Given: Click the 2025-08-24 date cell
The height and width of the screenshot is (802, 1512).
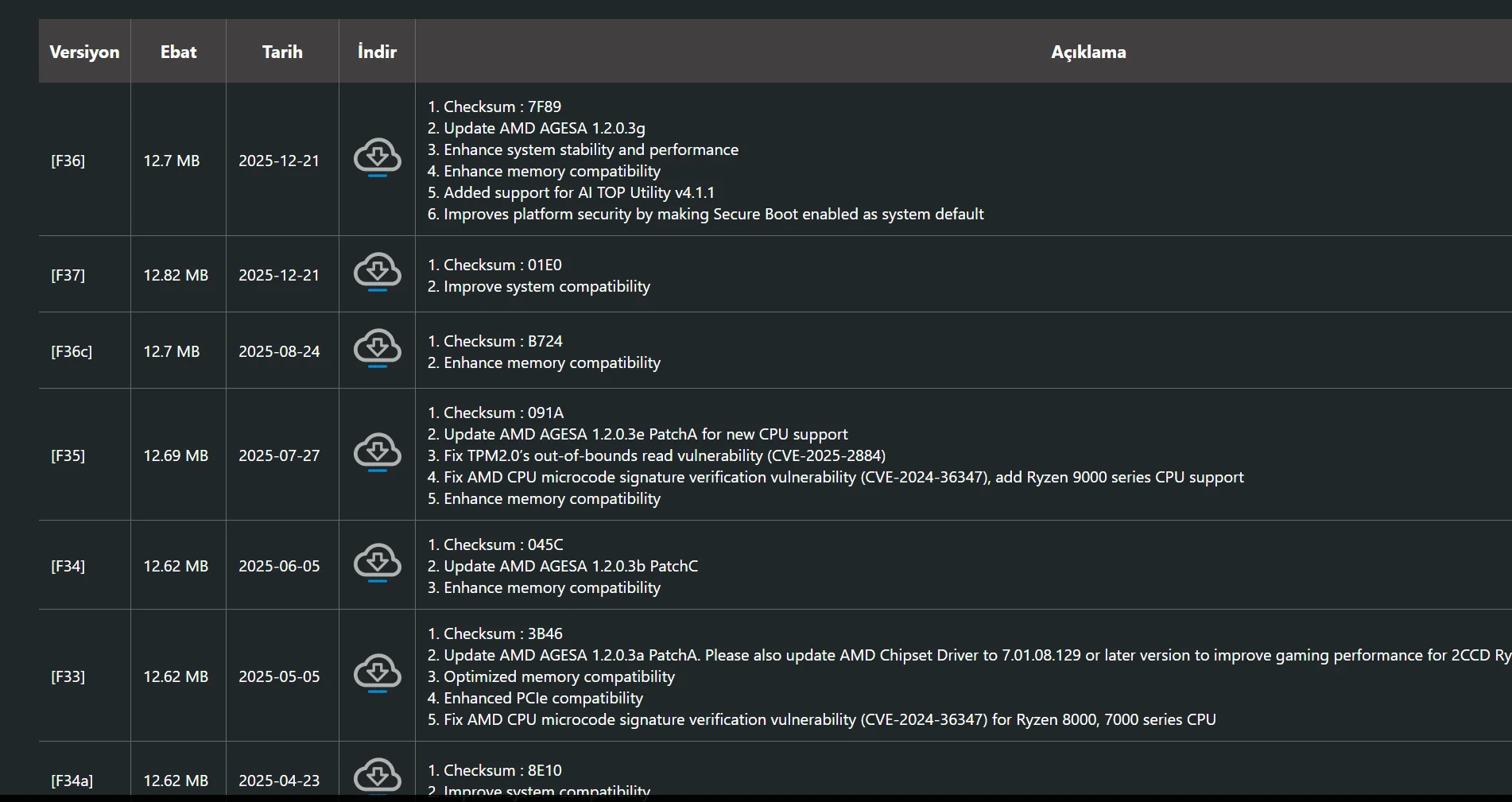Looking at the screenshot, I should pos(279,351).
